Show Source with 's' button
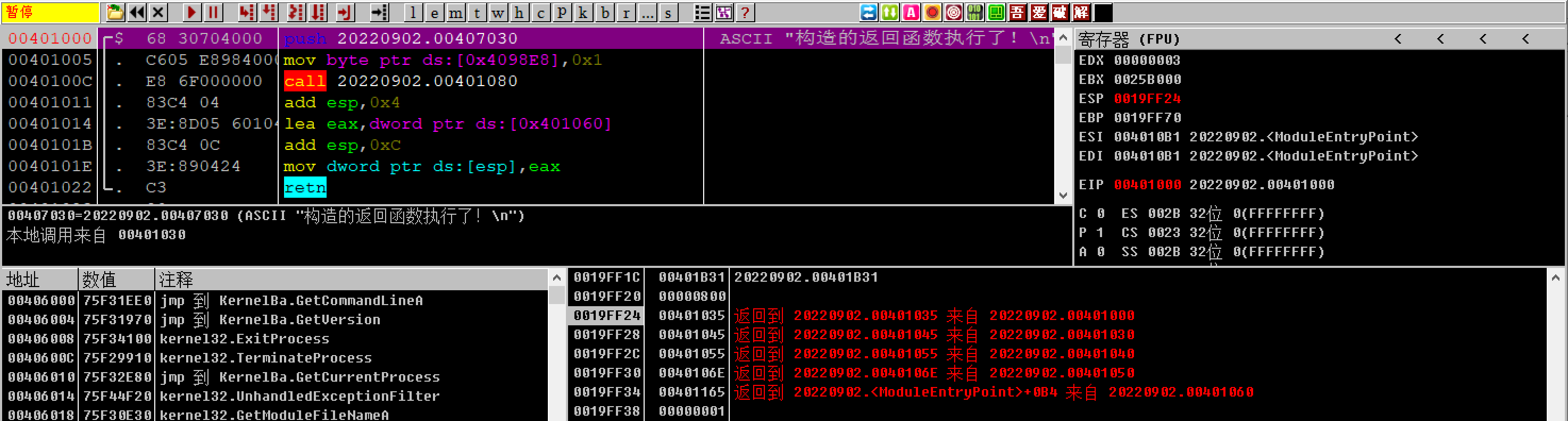 669,12
